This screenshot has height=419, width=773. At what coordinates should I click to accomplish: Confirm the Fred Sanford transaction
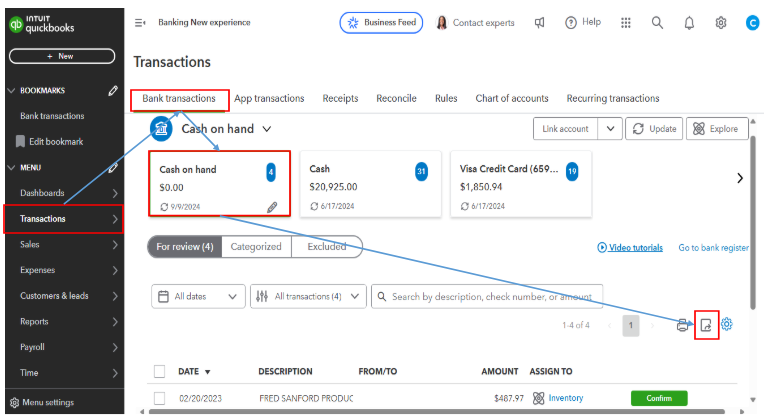pos(659,398)
